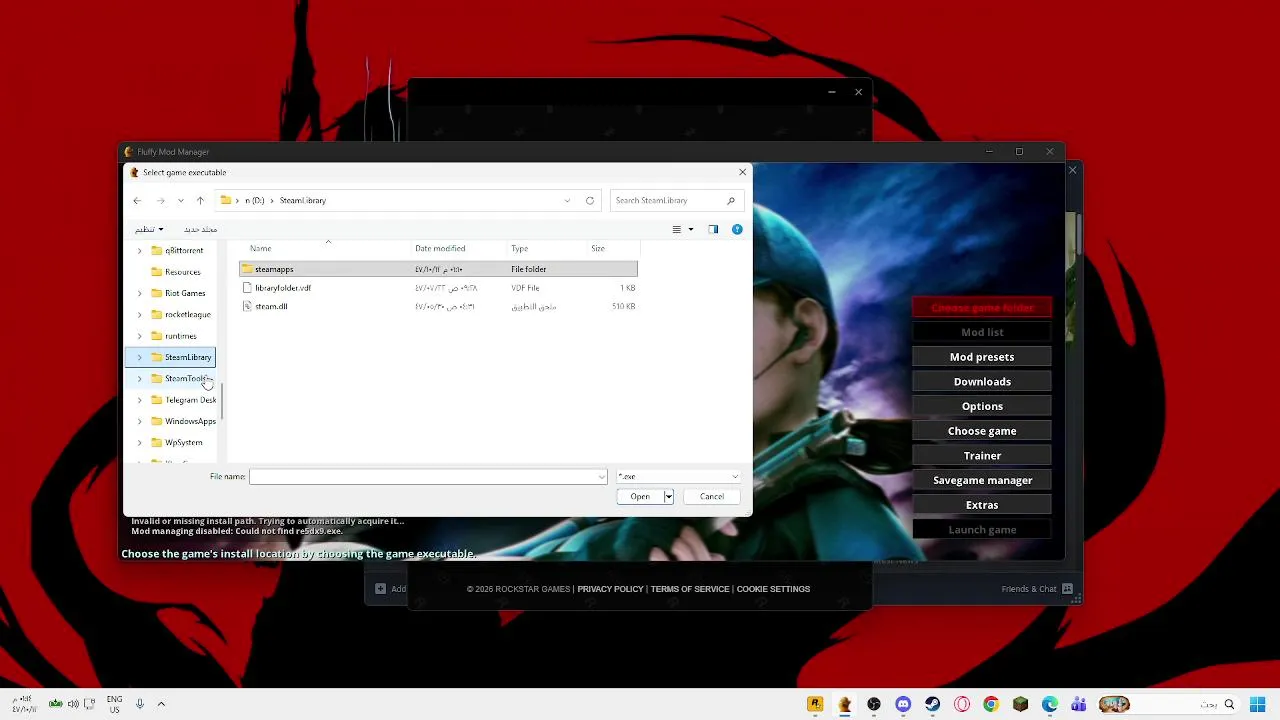Open the Savegame manager
Viewport: 1280px width, 720px height.
click(x=982, y=481)
